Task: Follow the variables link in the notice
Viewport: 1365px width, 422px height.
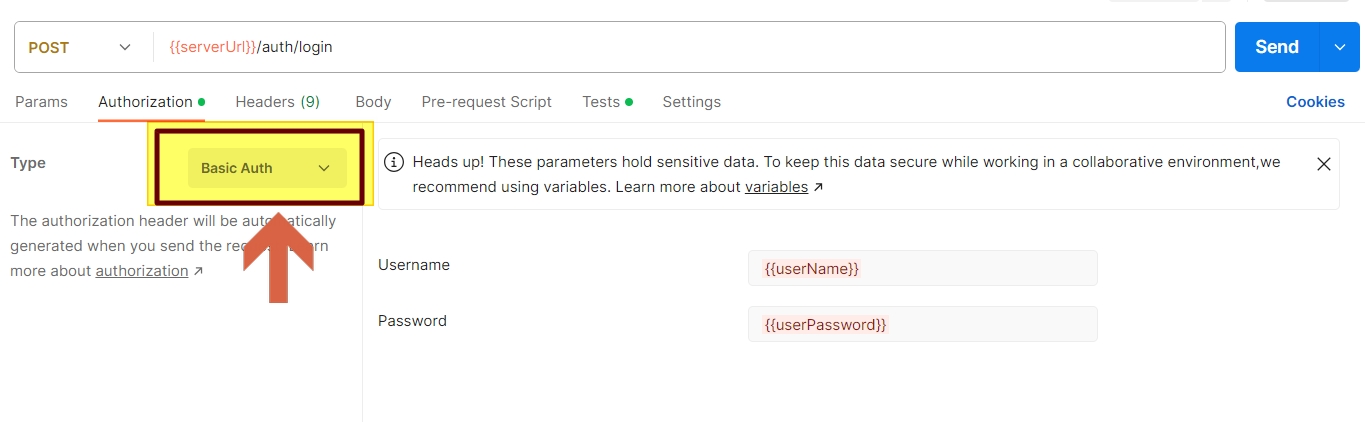Action: pos(776,187)
